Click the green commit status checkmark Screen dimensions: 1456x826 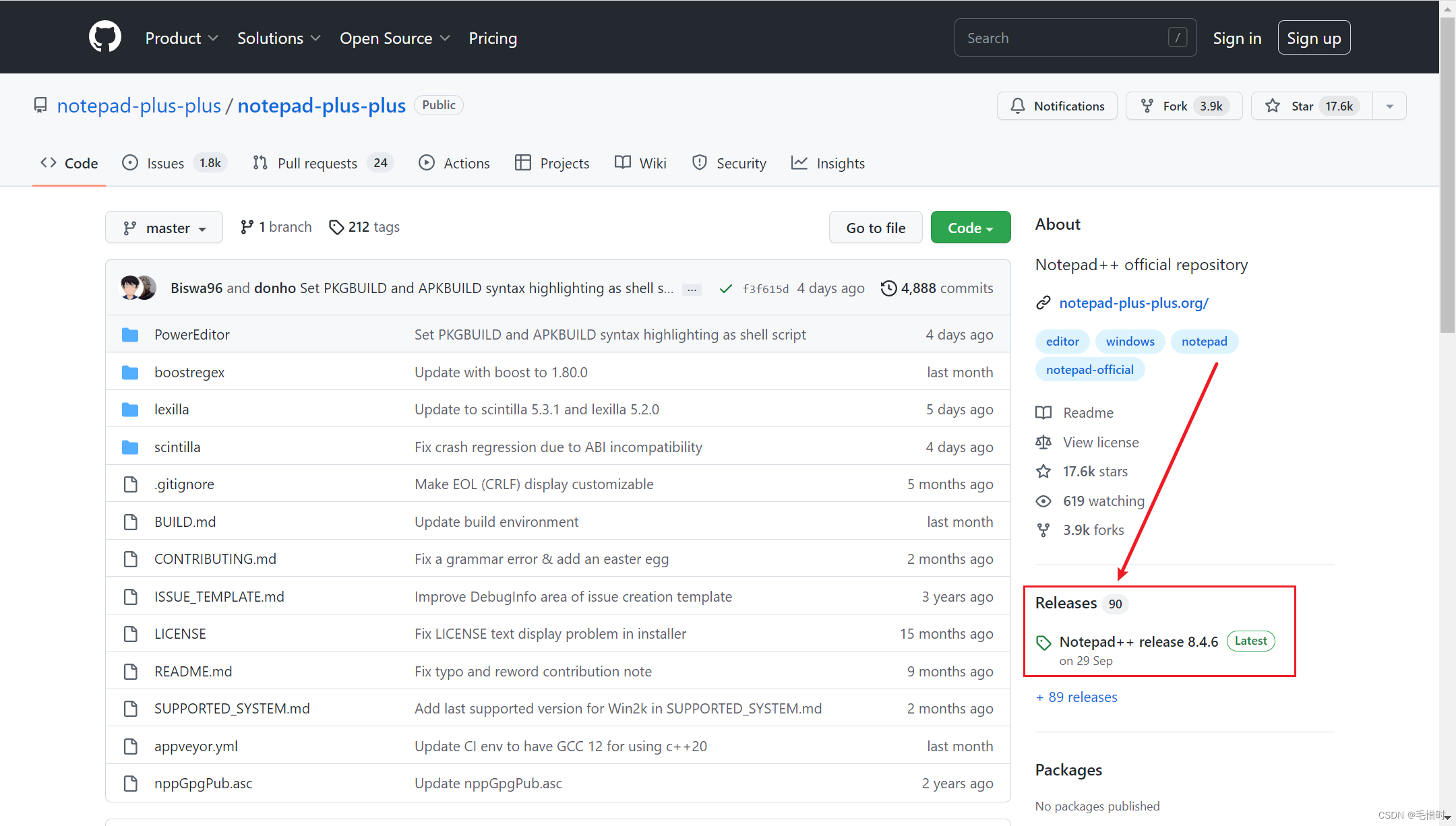click(x=725, y=288)
